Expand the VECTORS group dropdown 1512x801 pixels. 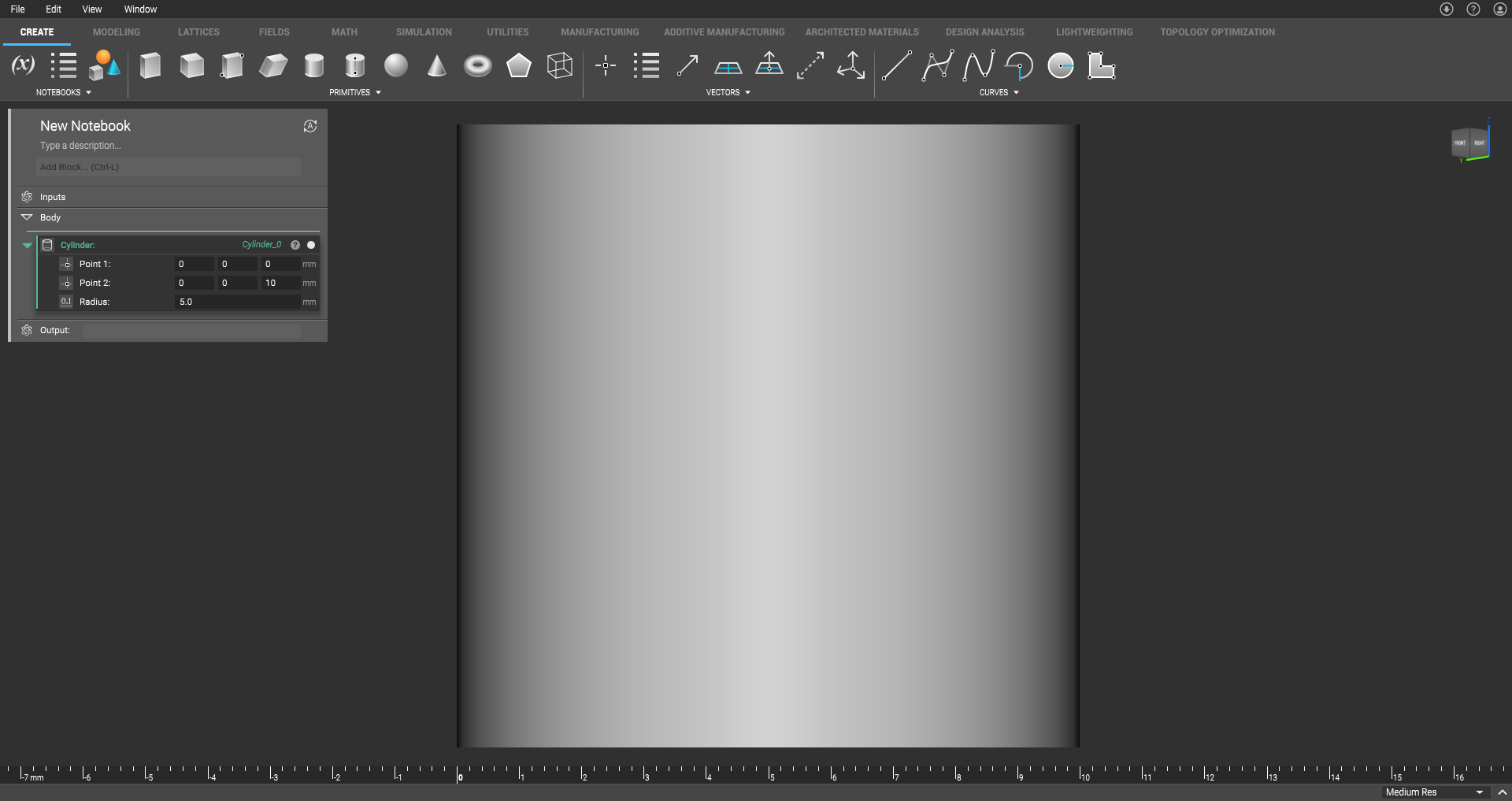tap(747, 93)
